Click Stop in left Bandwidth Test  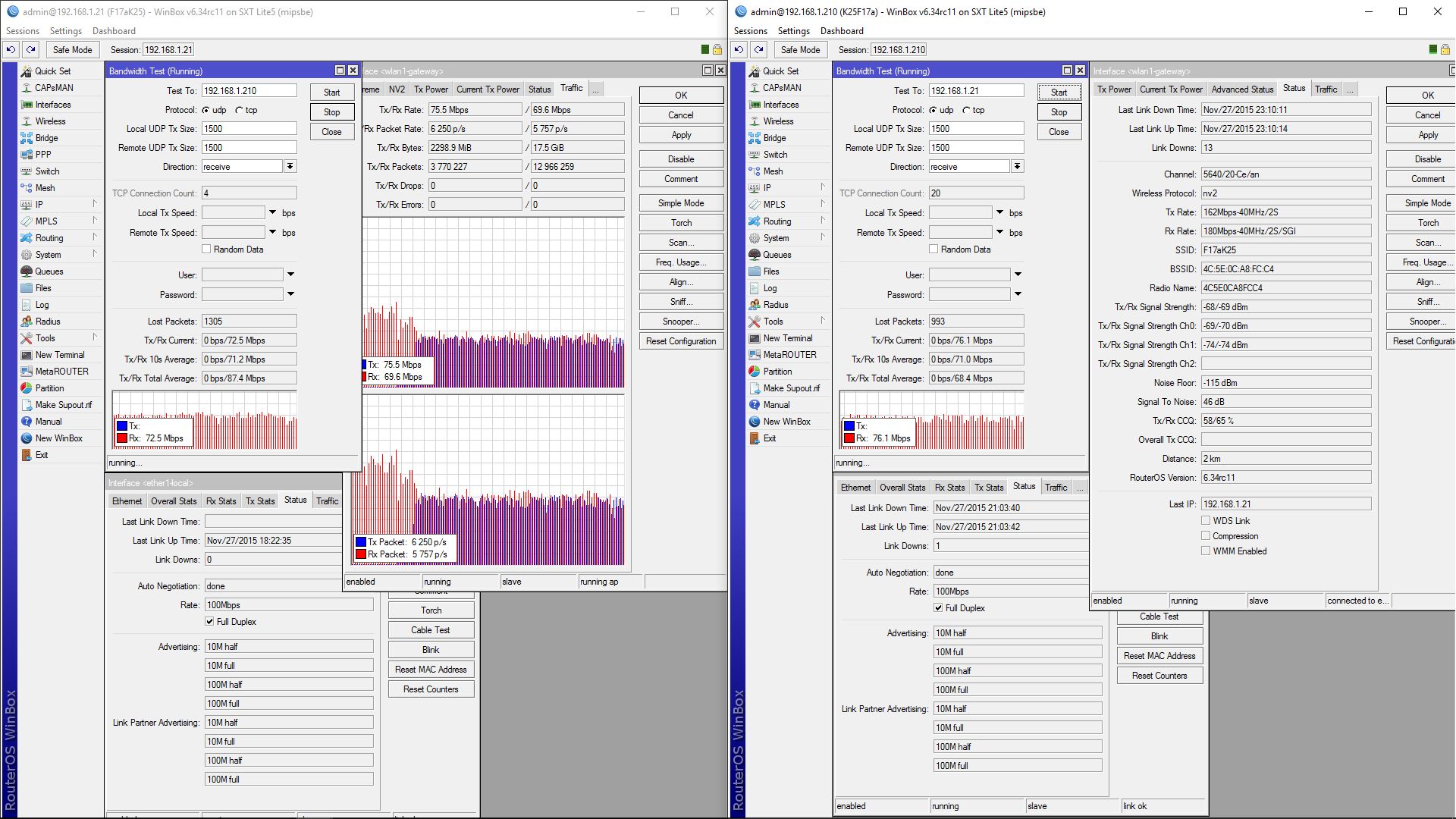click(332, 112)
